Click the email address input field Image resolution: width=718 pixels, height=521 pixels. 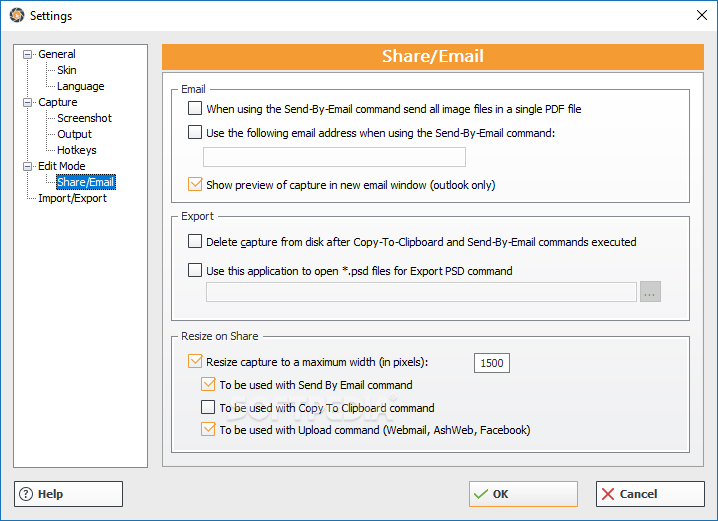(x=334, y=157)
